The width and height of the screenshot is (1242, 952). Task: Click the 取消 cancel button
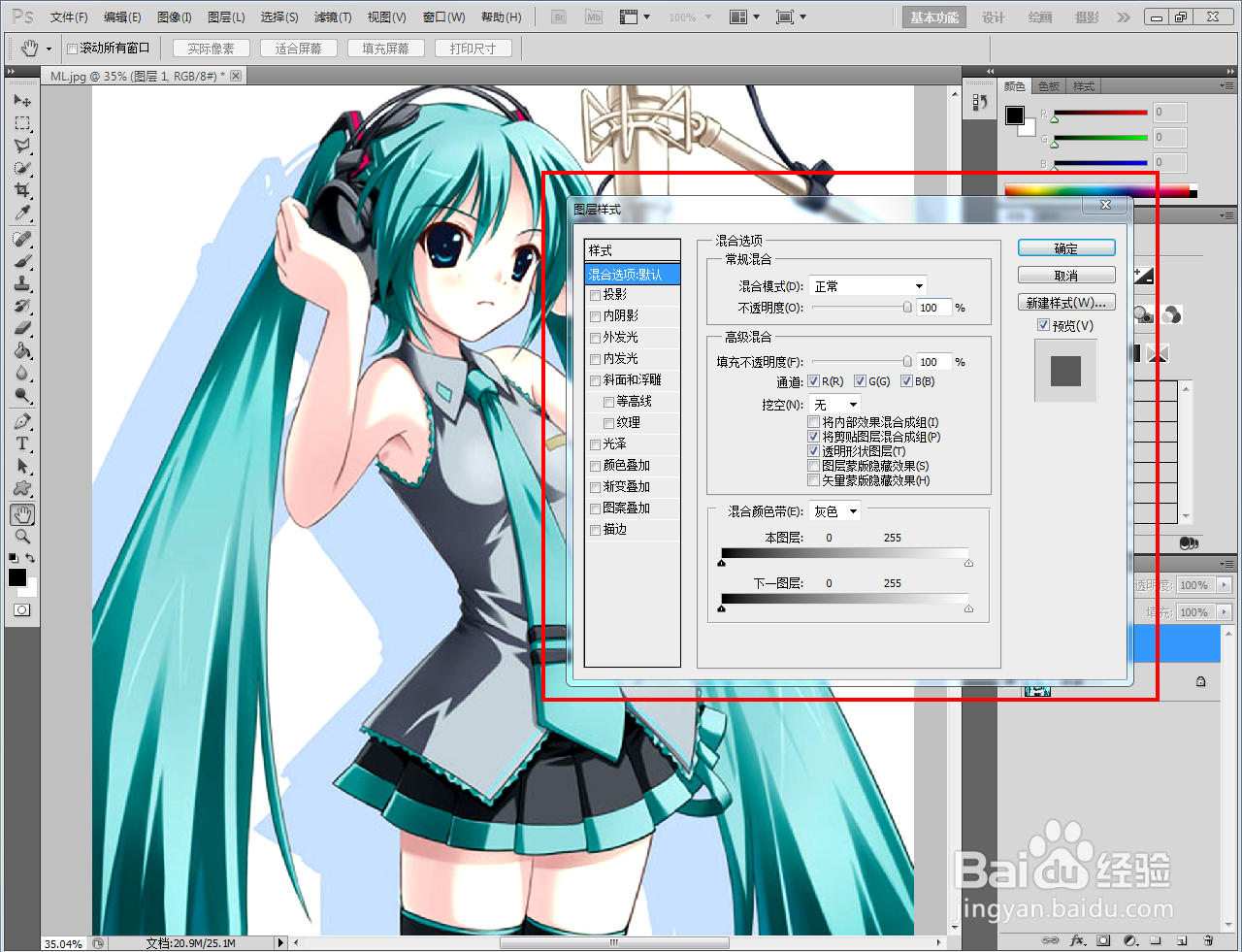pos(1066,276)
